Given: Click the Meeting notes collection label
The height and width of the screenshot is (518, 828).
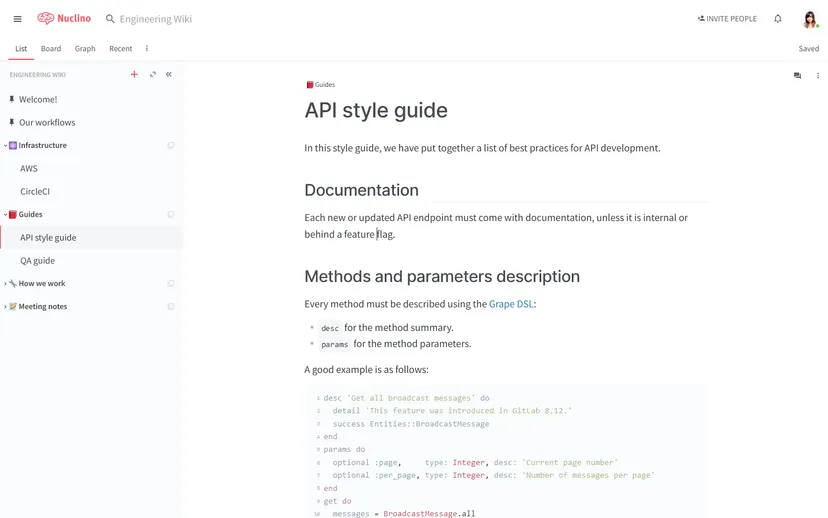Looking at the screenshot, I should (x=43, y=306).
